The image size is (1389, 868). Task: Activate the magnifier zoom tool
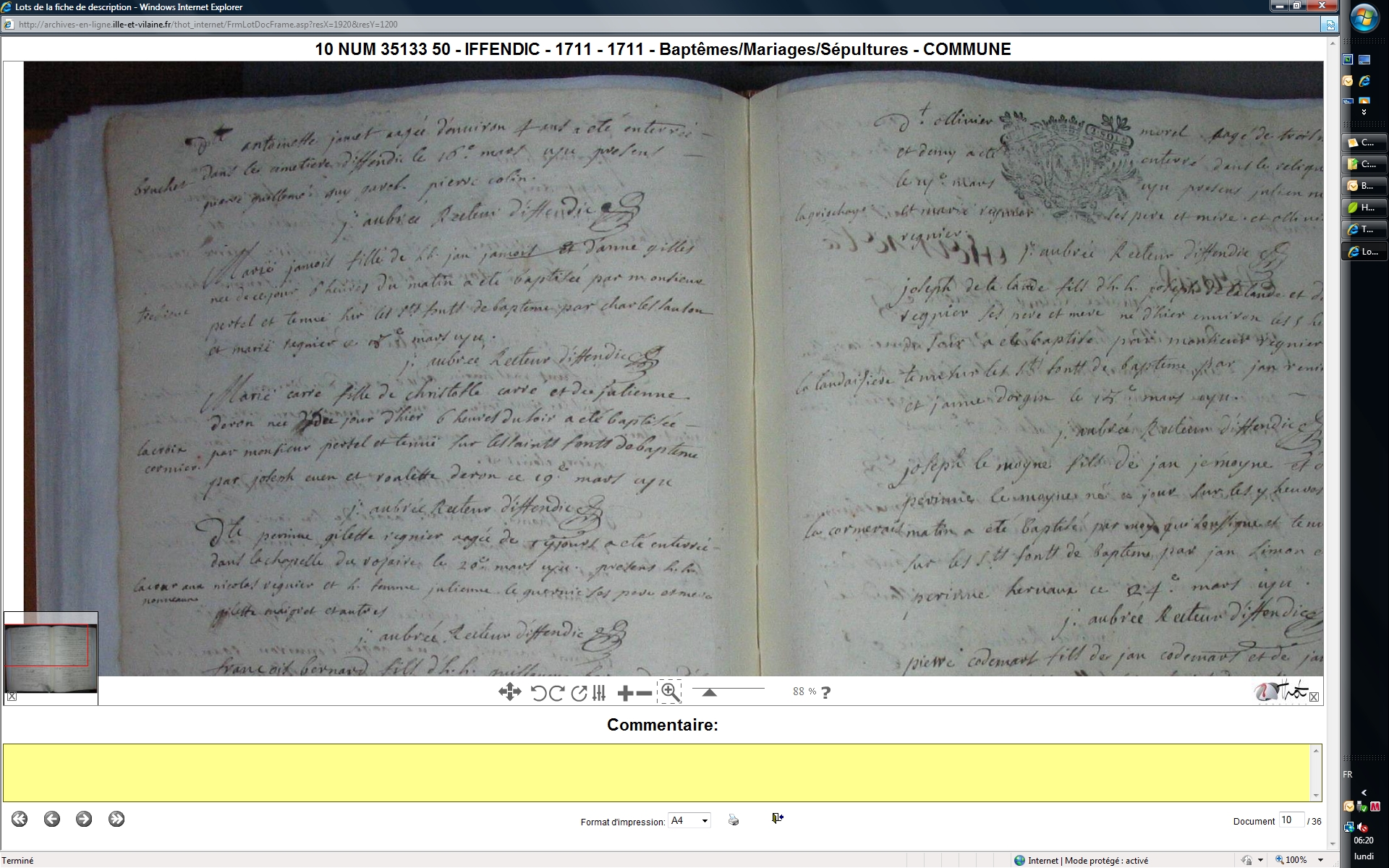point(670,692)
